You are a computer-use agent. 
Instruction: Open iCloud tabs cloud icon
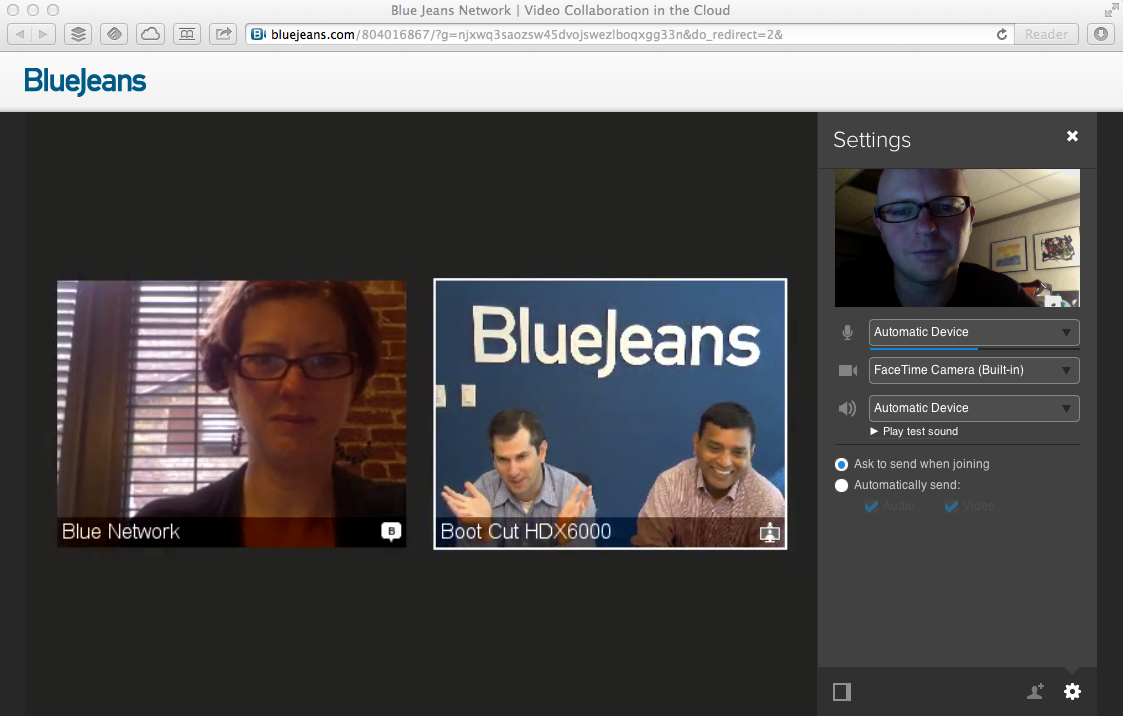pos(150,34)
